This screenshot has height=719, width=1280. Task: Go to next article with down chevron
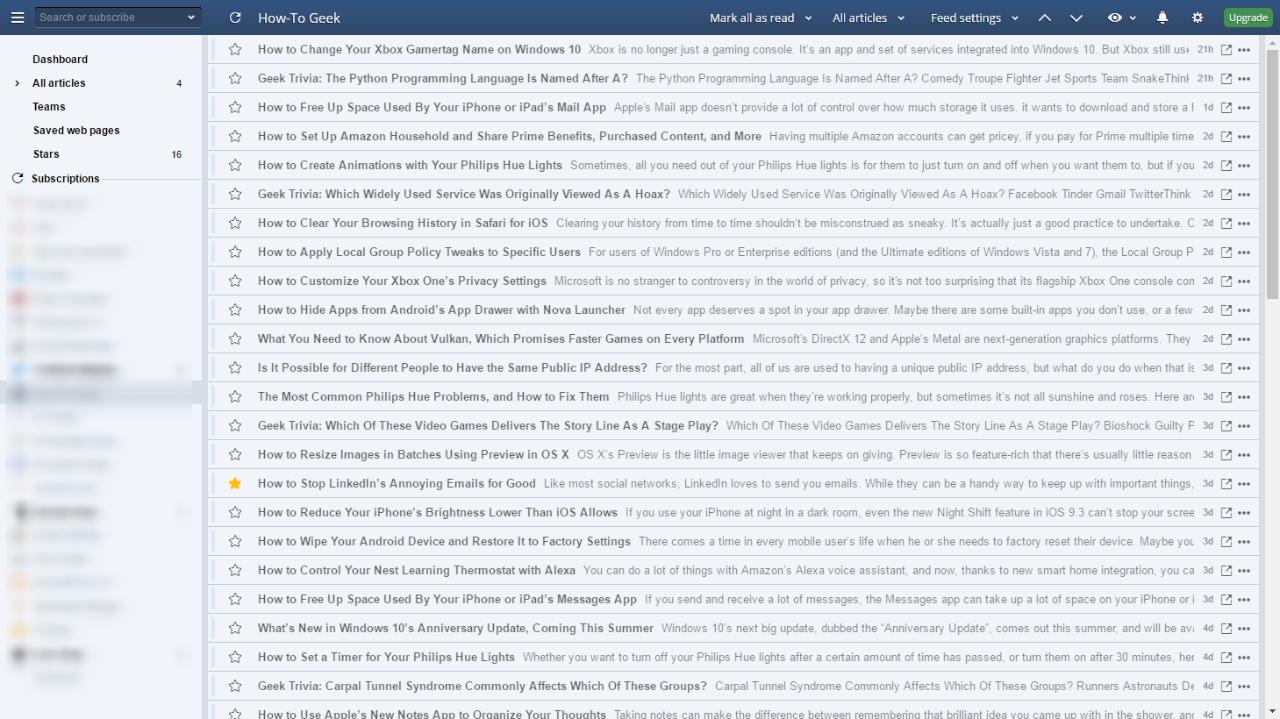(1076, 18)
